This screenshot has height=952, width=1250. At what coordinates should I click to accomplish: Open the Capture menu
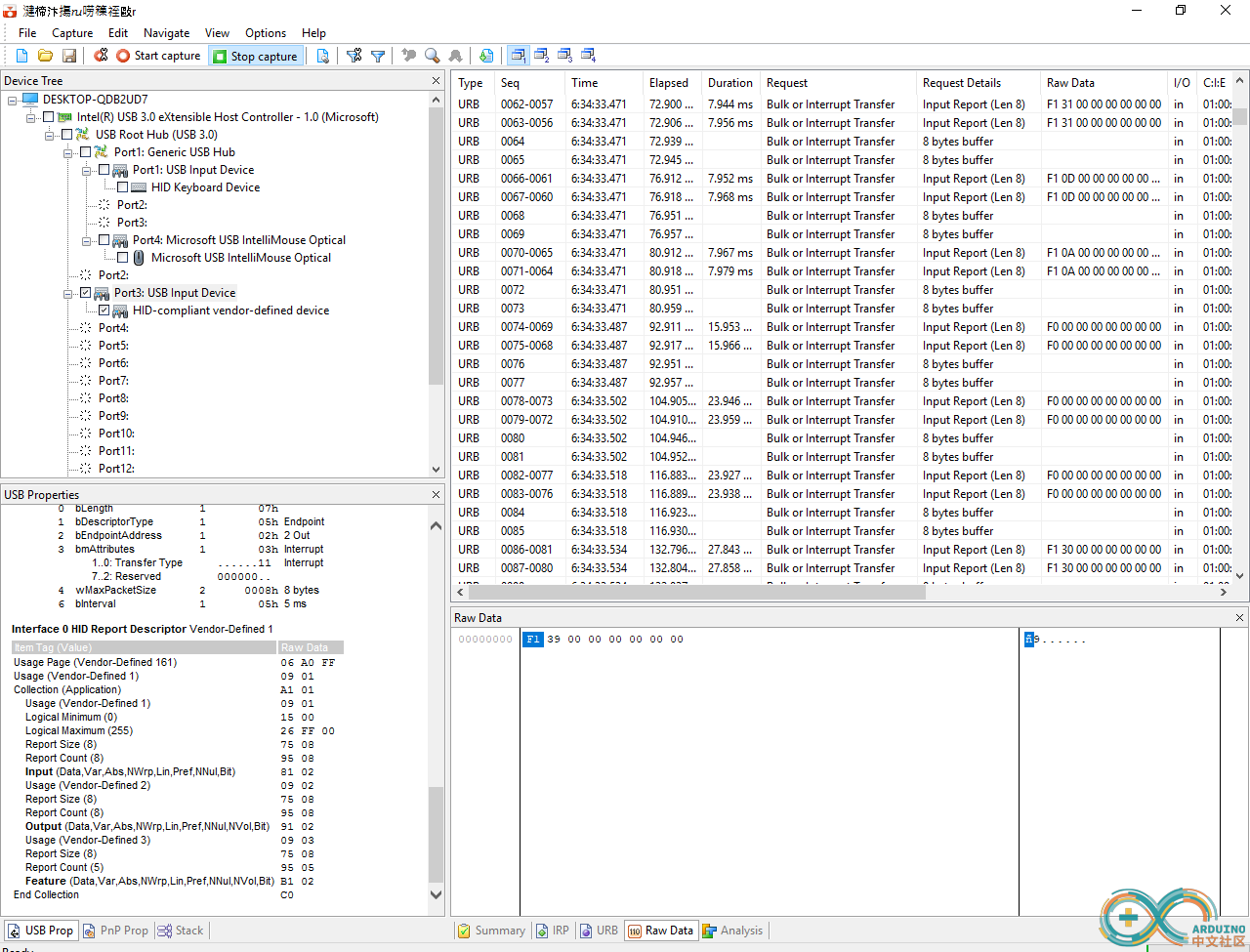(x=72, y=32)
